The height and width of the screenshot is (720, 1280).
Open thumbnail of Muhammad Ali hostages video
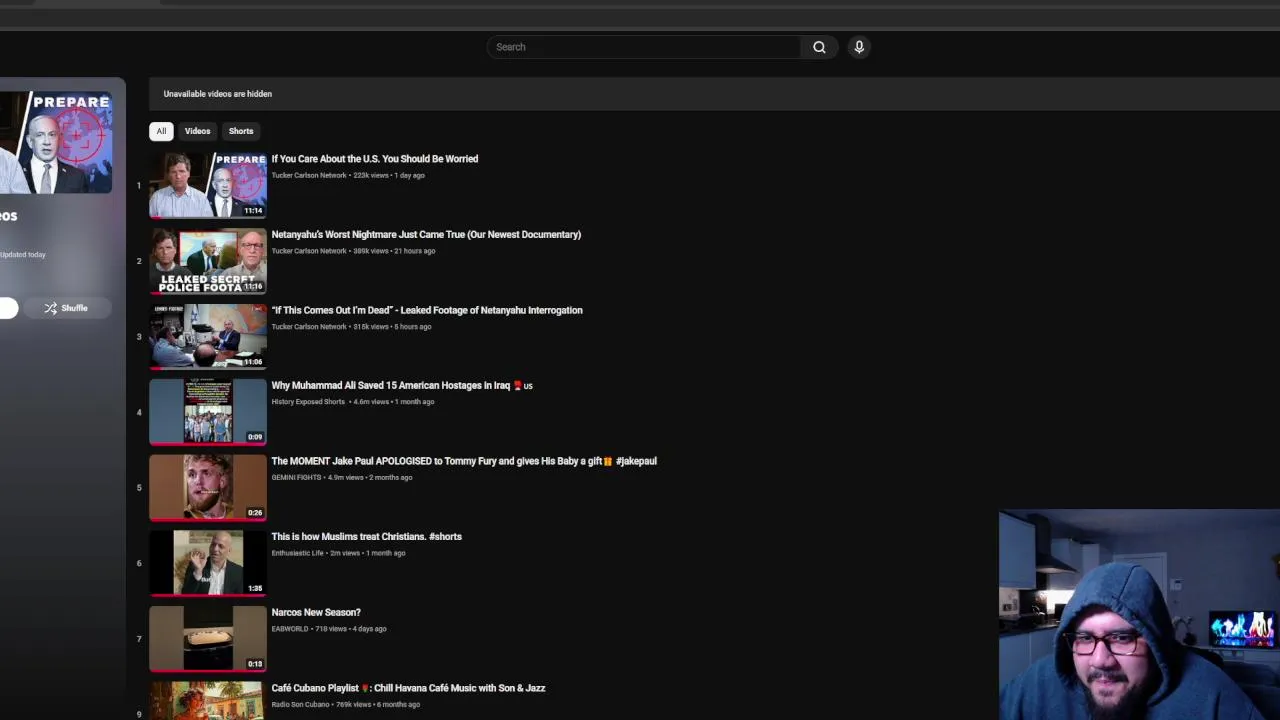pyautogui.click(x=208, y=412)
